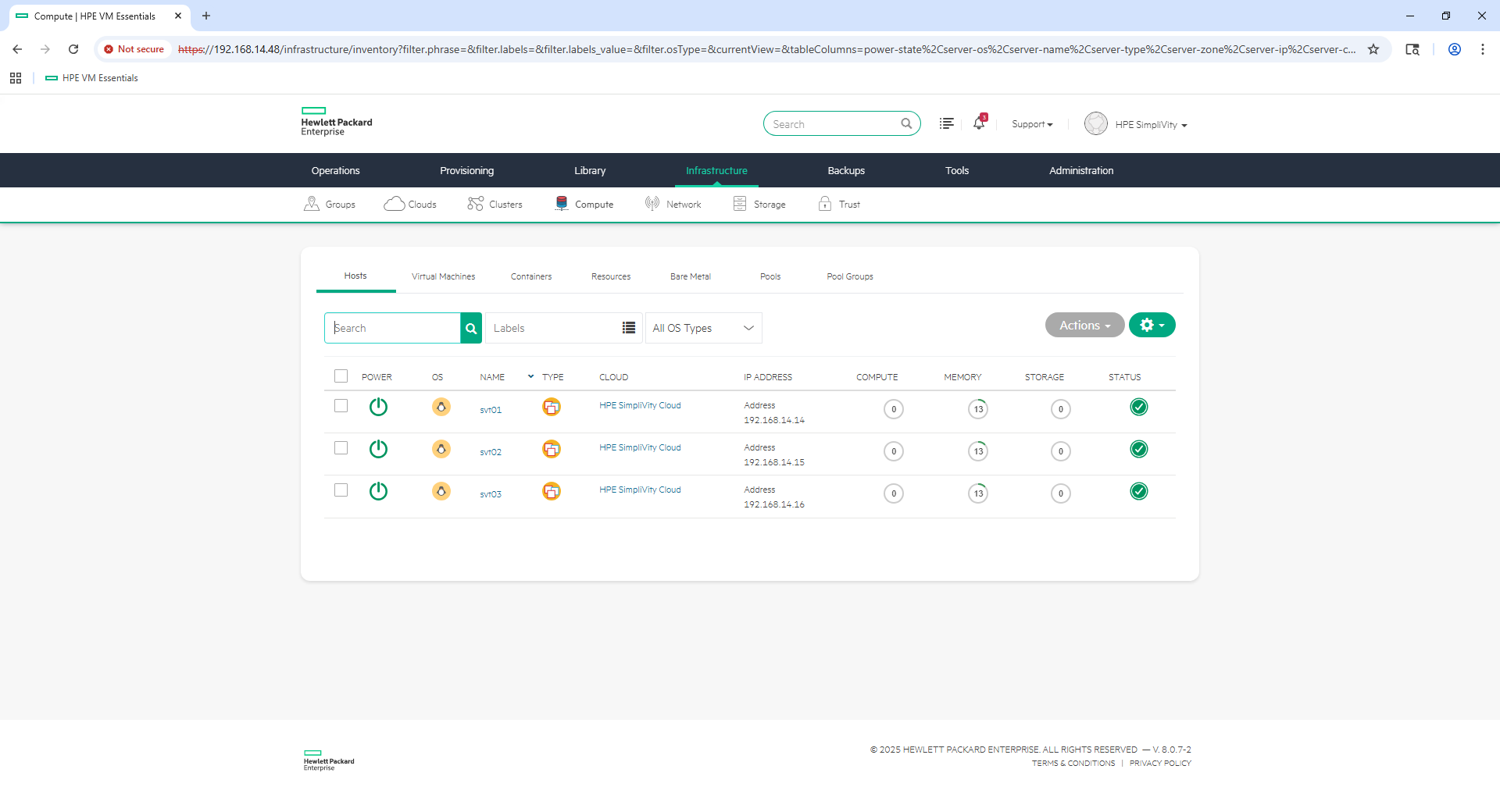Open the Actions dropdown menu
This screenshot has width=1500, height=812.
[1084, 326]
